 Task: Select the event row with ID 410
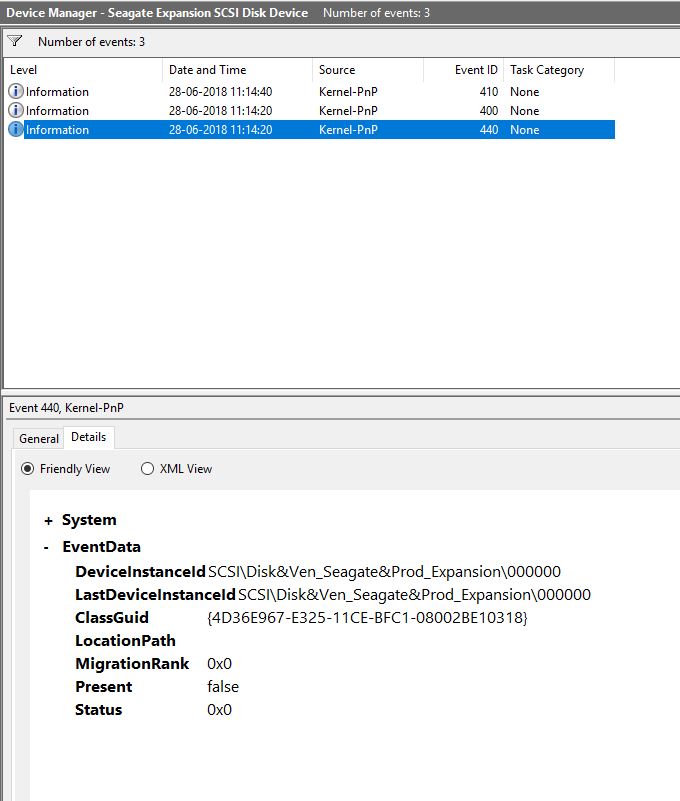coord(310,91)
